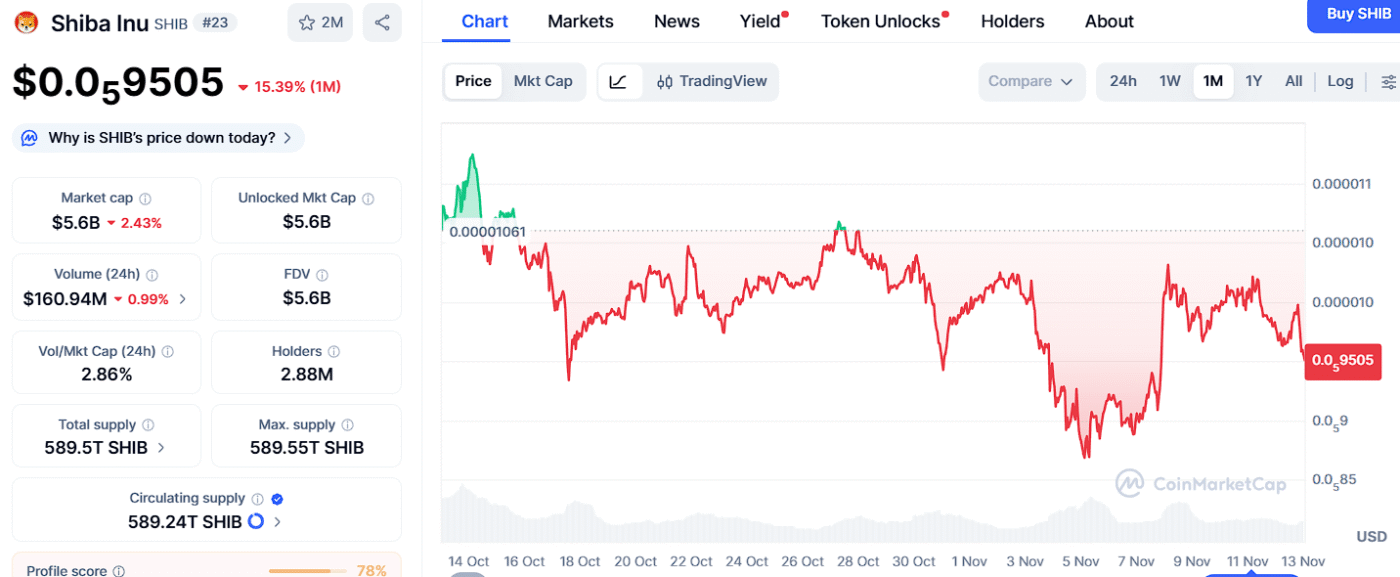Select the line chart icon
Image resolution: width=1400 pixels, height=577 pixels.
pos(619,82)
